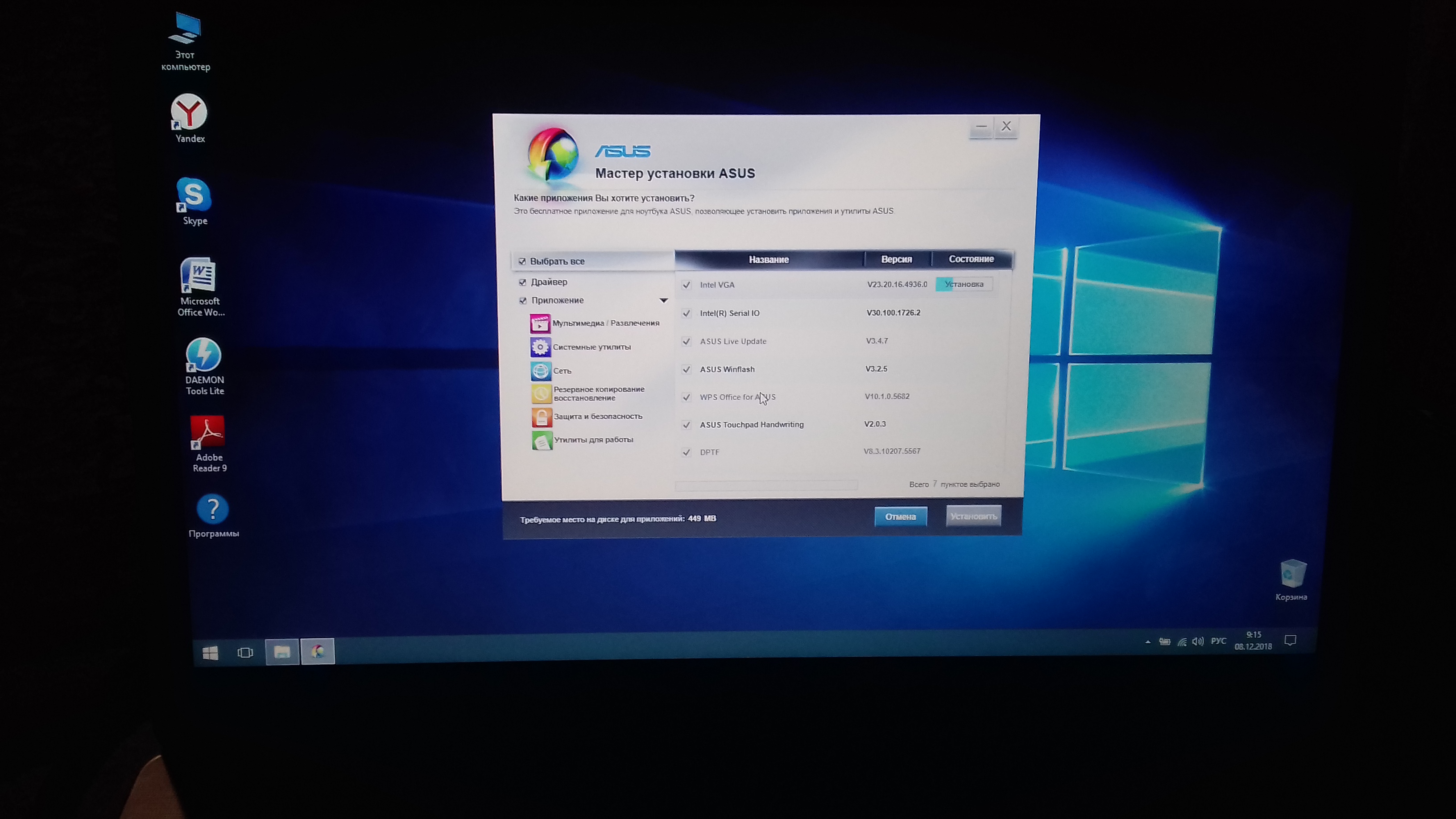This screenshot has height=819, width=1456.
Task: Click the Отмена button
Action: coord(900,517)
